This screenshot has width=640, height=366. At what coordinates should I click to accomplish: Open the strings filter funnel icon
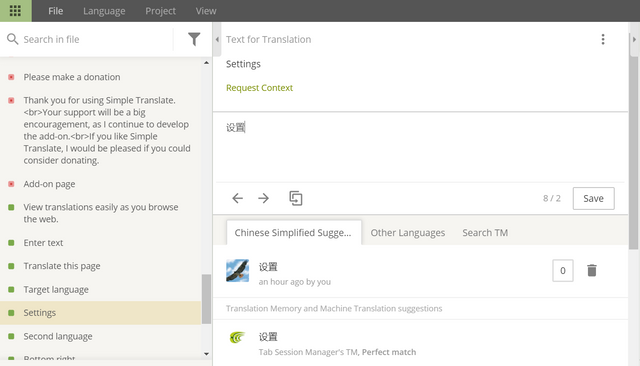pyautogui.click(x=194, y=39)
